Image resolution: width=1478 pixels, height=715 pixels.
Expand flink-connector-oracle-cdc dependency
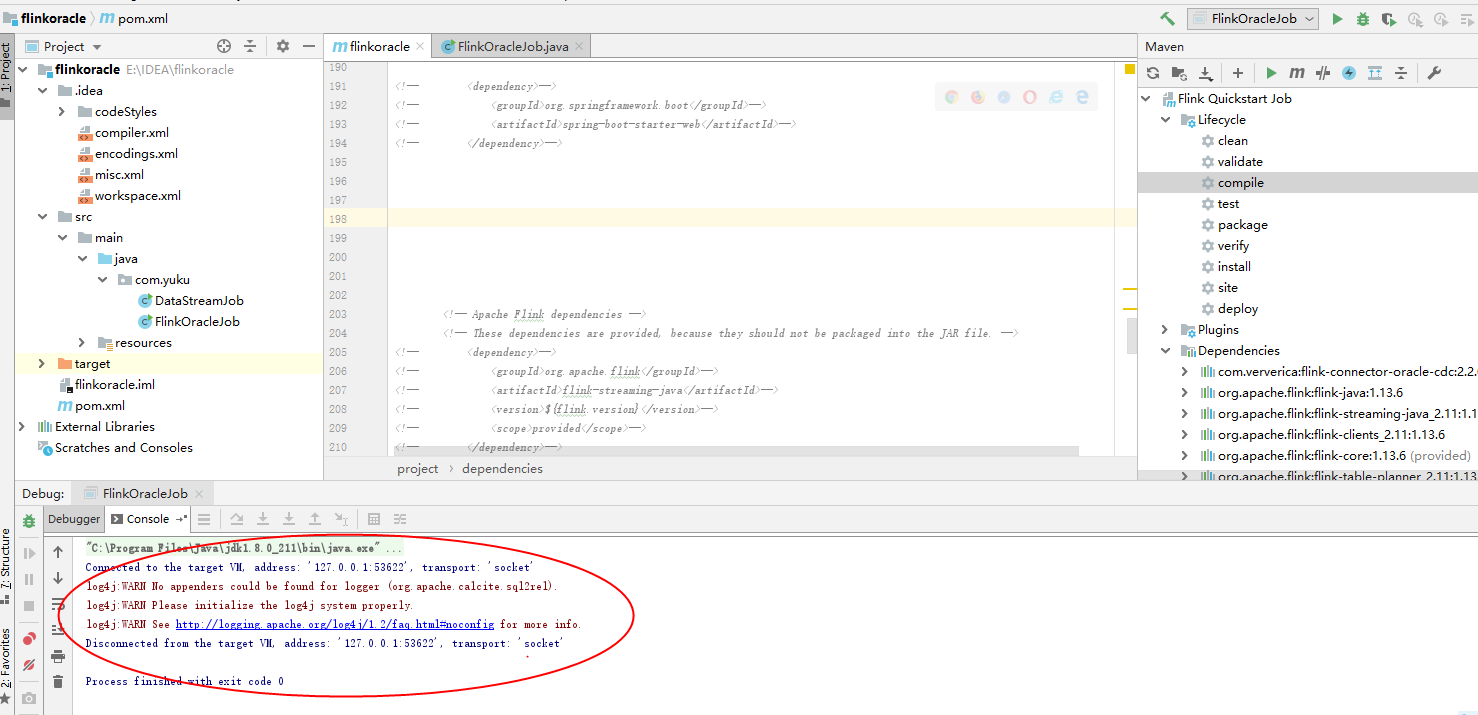point(1185,372)
